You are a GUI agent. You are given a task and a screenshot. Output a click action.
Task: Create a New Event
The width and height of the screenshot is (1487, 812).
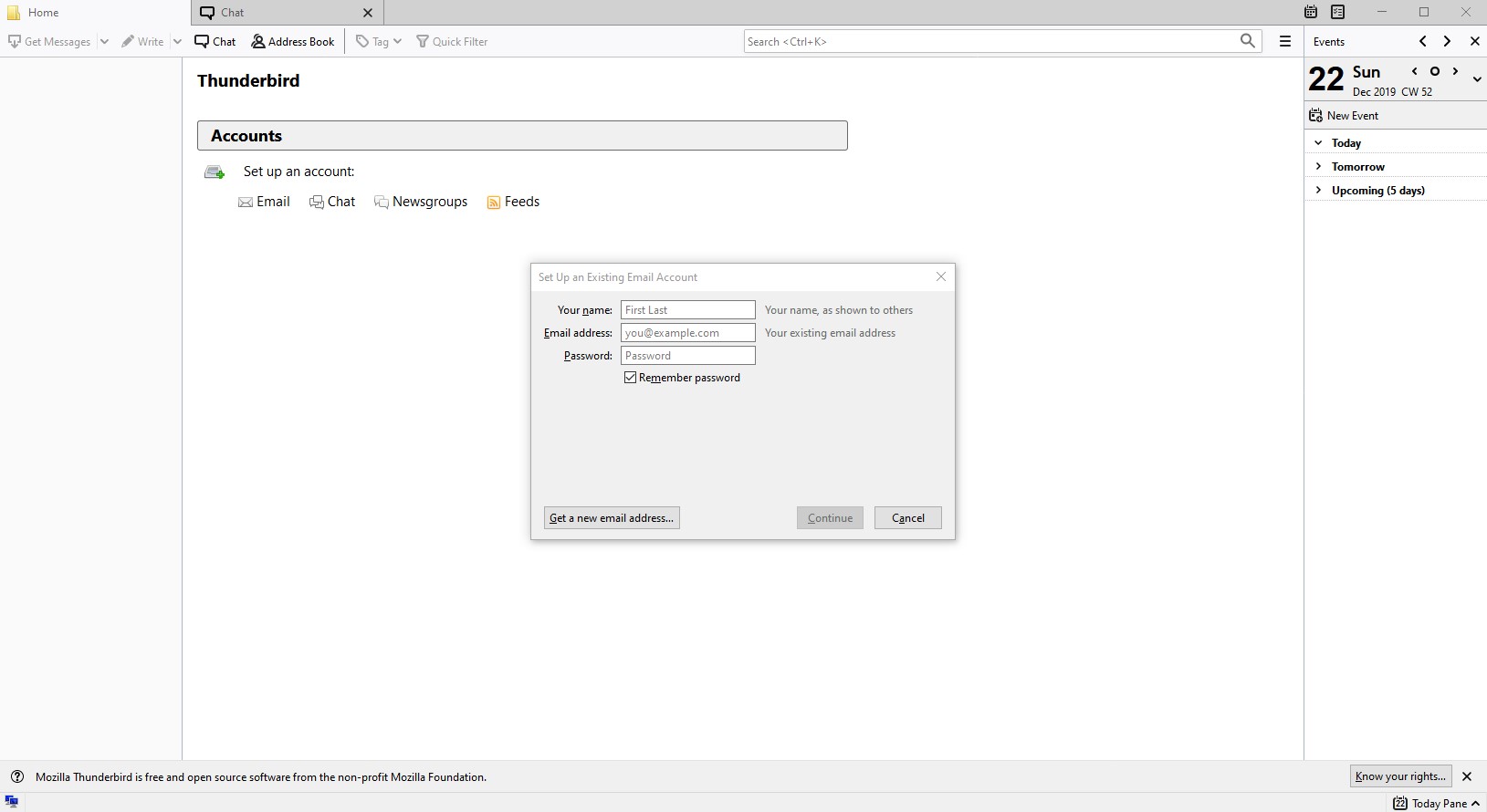(x=1344, y=116)
